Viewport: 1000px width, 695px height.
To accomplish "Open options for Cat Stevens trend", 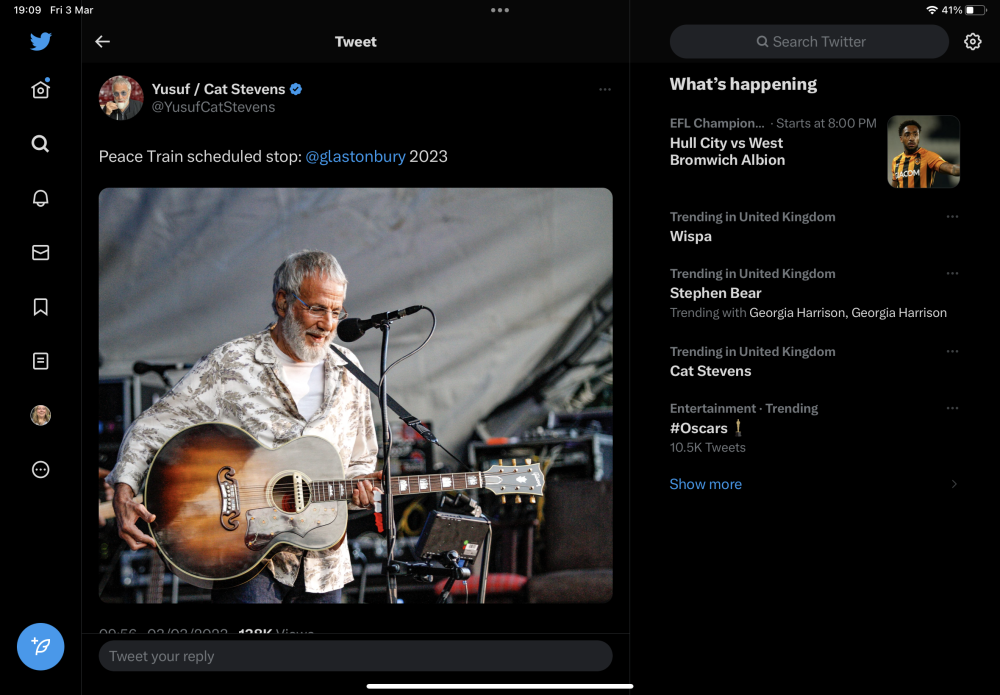I will coord(952,351).
